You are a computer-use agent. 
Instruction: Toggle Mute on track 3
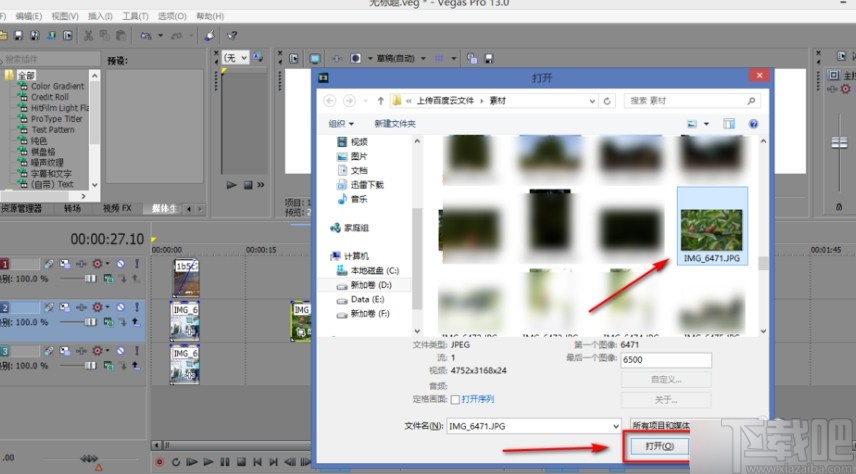pyautogui.click(x=121, y=351)
